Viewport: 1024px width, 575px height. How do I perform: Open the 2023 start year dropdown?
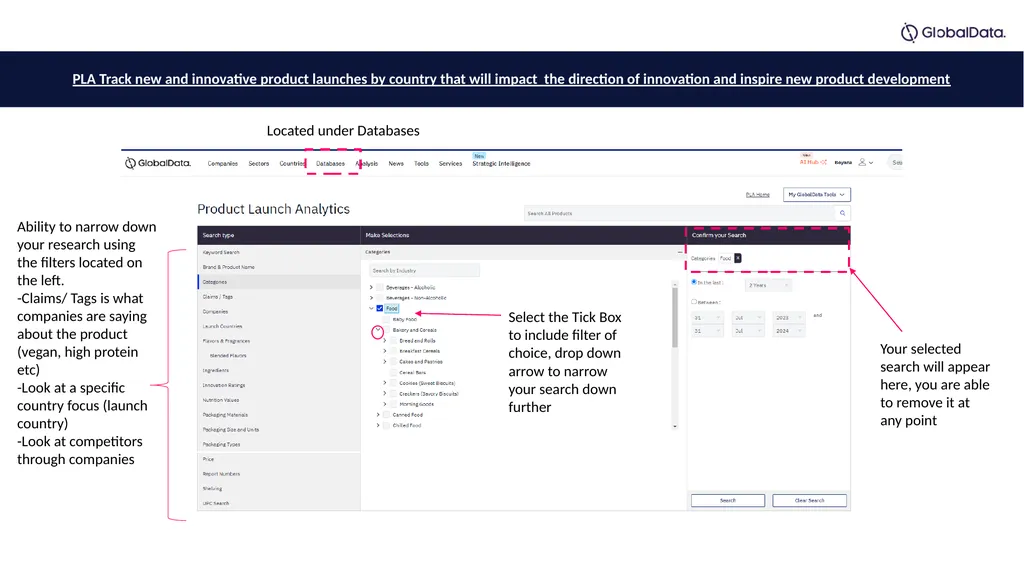coord(789,318)
